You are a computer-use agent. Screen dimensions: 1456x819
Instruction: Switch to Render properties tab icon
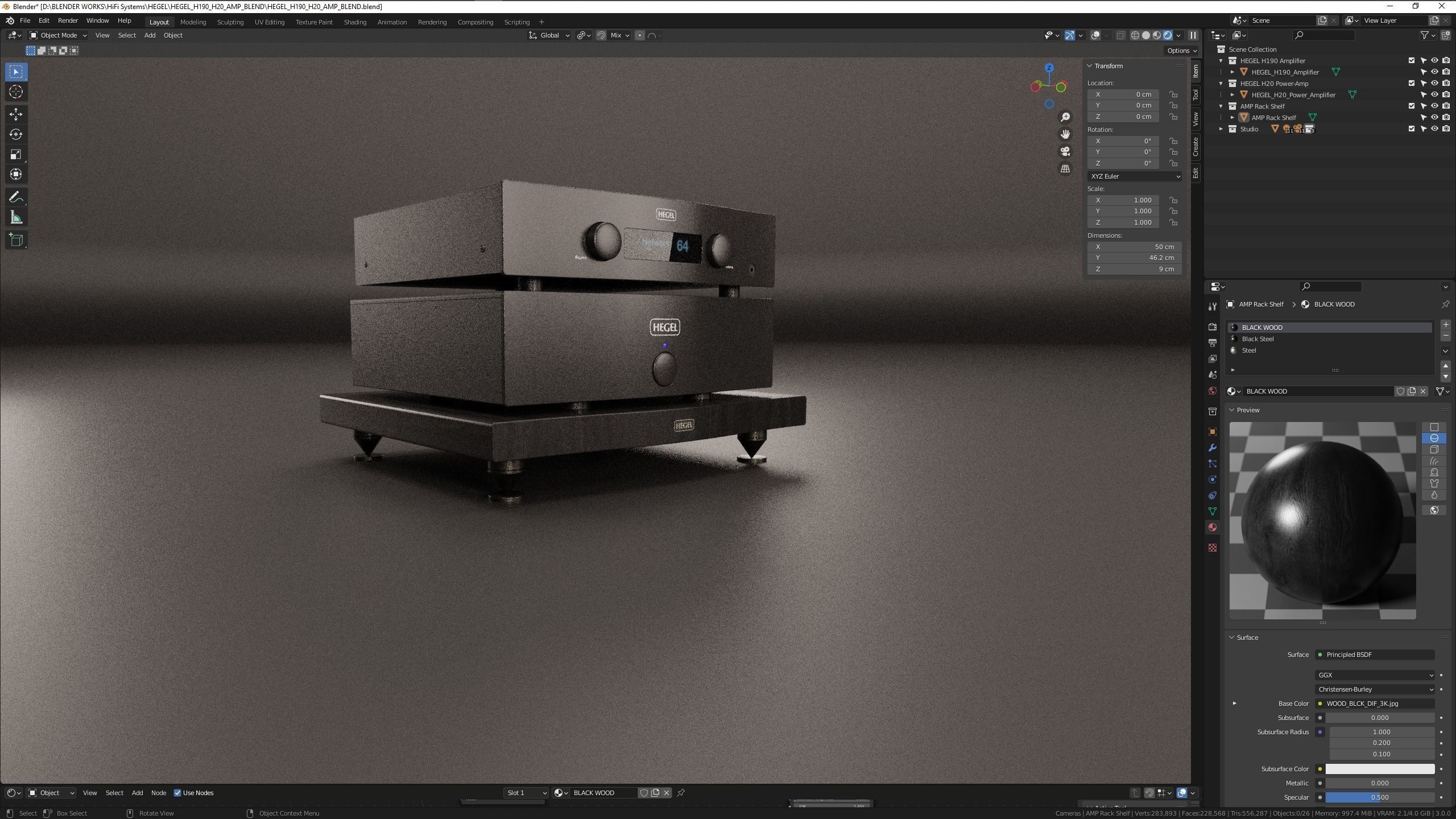tap(1212, 327)
